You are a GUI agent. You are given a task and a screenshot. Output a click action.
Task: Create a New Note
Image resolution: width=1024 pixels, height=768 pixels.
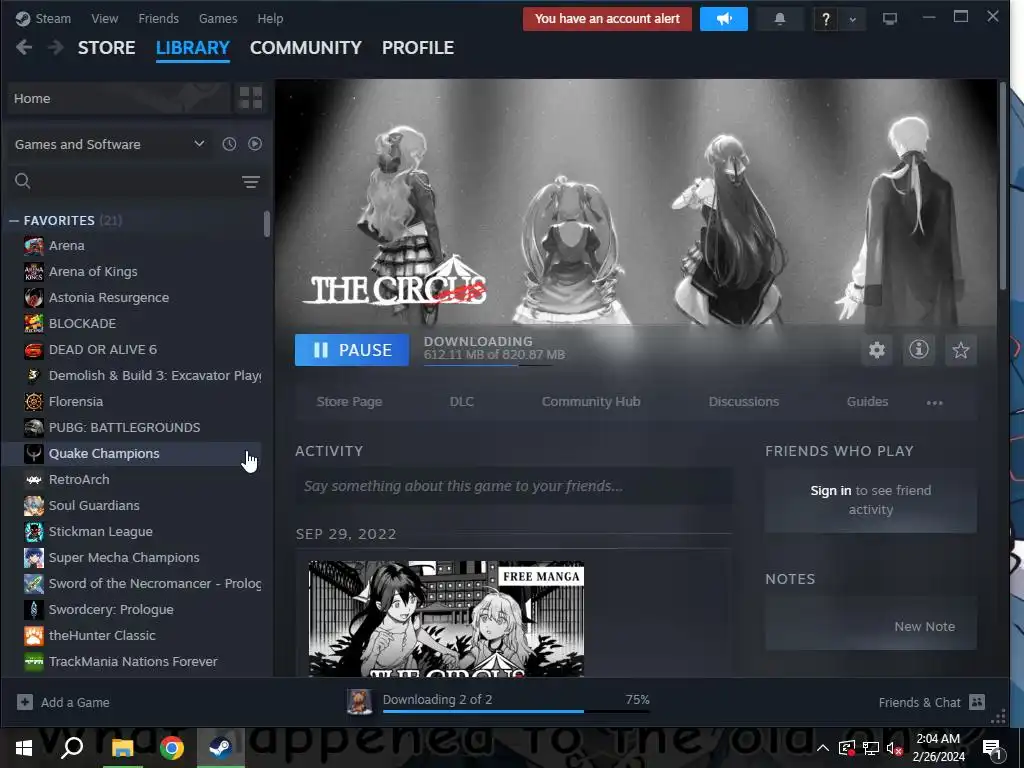click(924, 626)
